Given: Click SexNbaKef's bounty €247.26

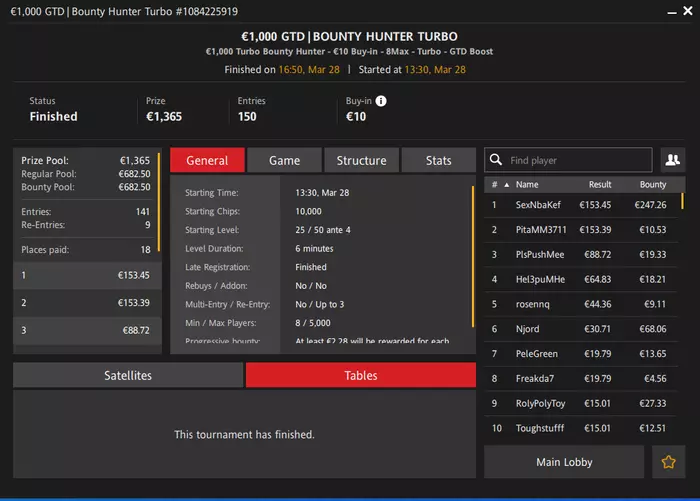Looking at the screenshot, I should click(x=650, y=205).
